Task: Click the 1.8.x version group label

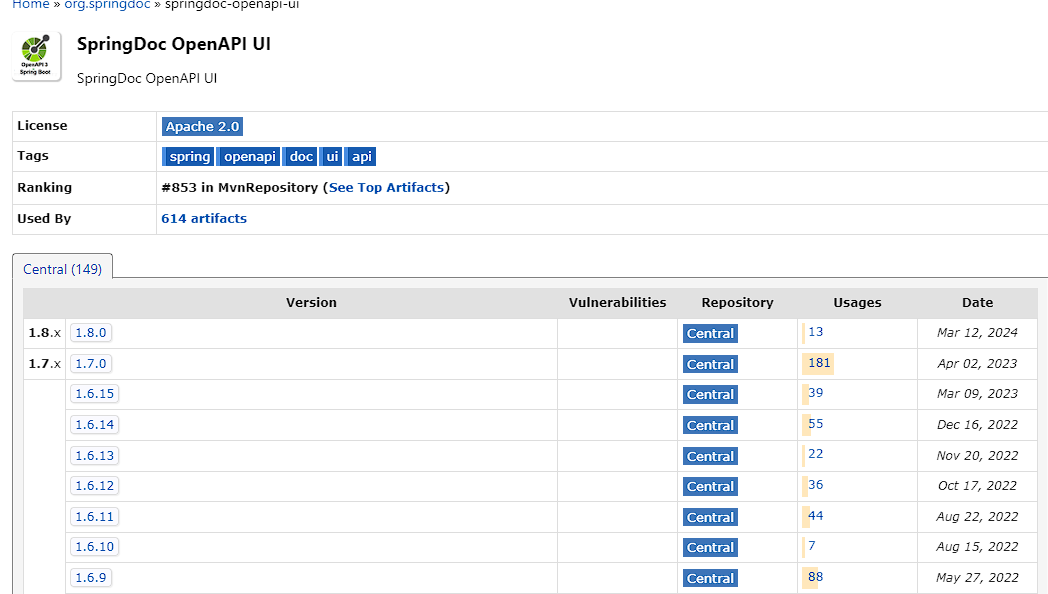Action: point(44,333)
